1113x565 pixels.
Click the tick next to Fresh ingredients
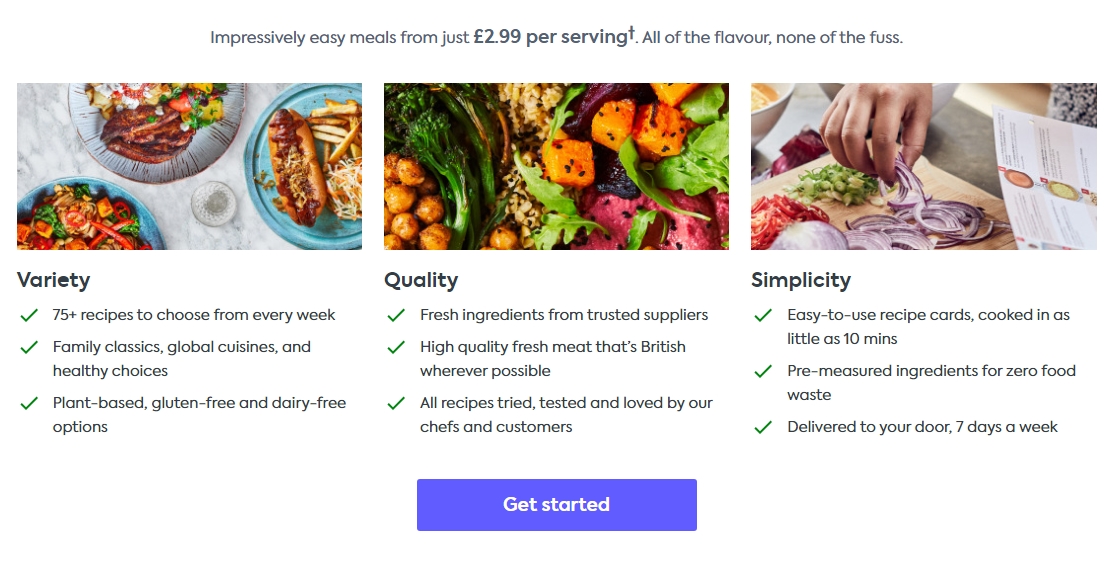396,315
